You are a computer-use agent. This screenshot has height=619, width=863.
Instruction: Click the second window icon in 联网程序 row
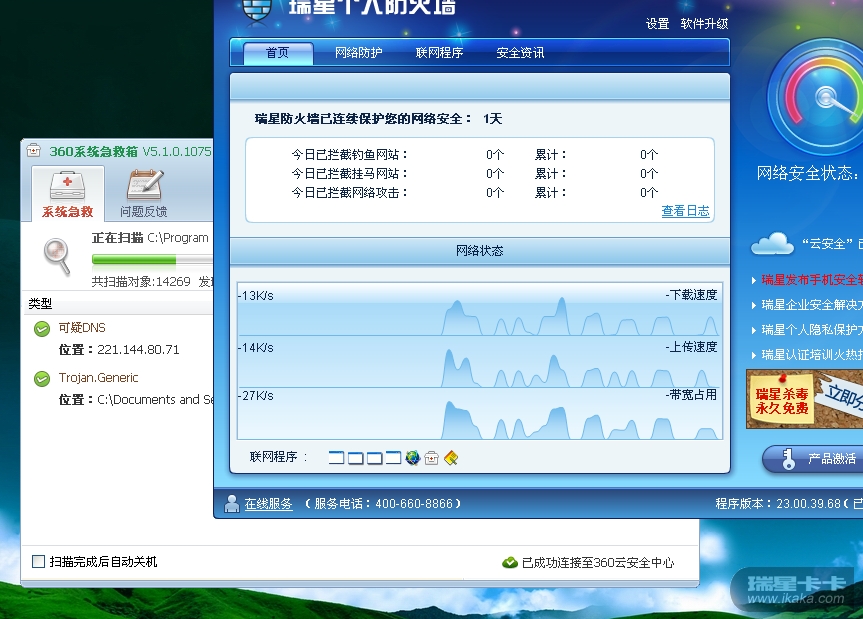356,457
